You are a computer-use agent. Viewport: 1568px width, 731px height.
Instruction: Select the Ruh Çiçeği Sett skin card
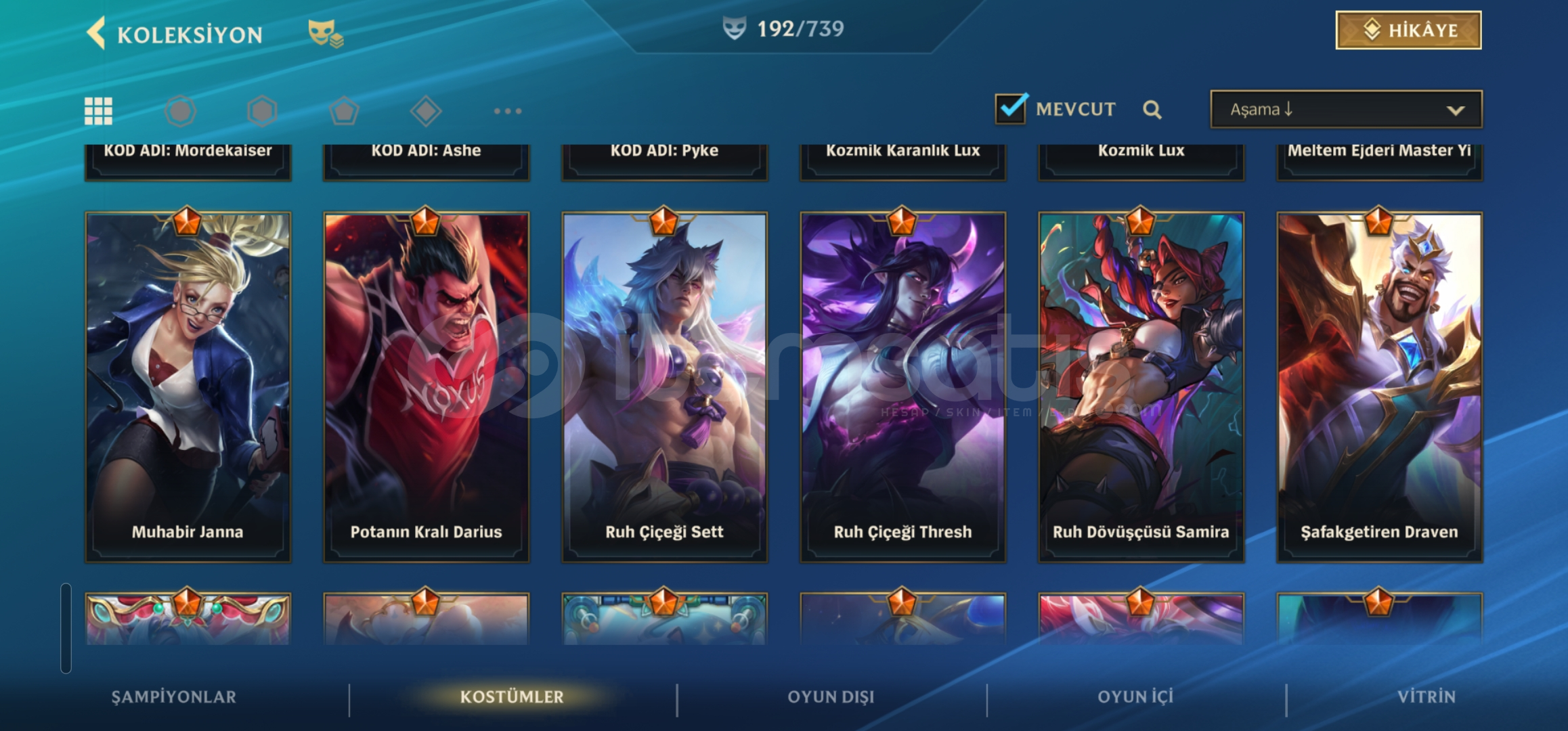(665, 386)
